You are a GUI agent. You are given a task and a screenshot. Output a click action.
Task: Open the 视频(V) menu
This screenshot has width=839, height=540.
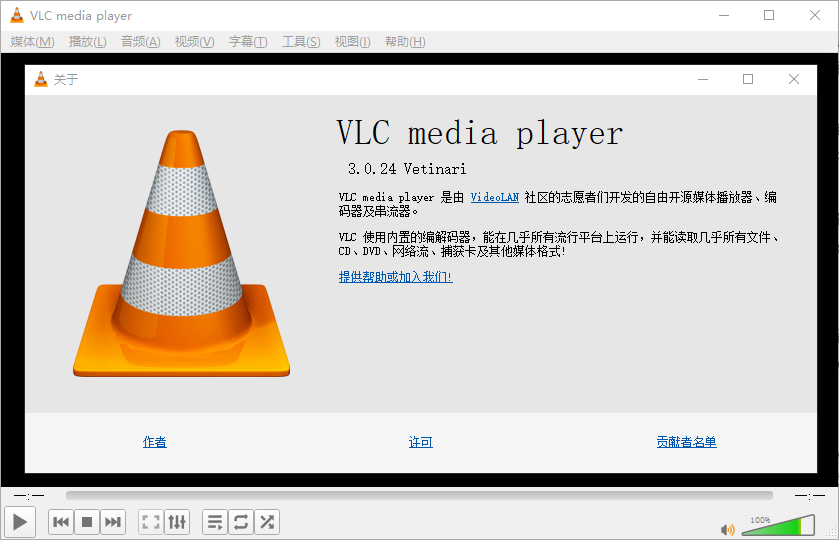[195, 42]
